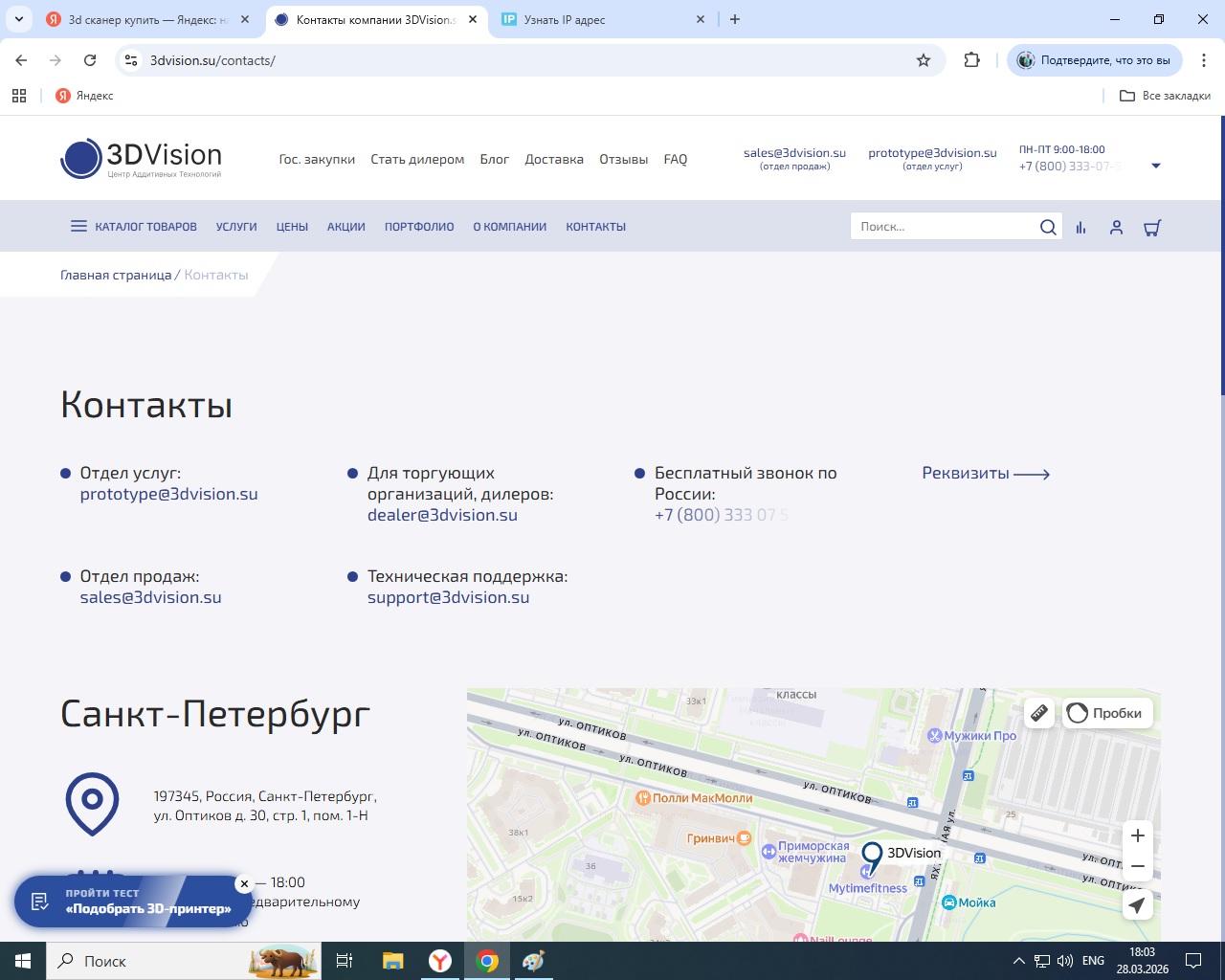Click the map ruler measurement tool
This screenshot has width=1225, height=980.
1039,713
